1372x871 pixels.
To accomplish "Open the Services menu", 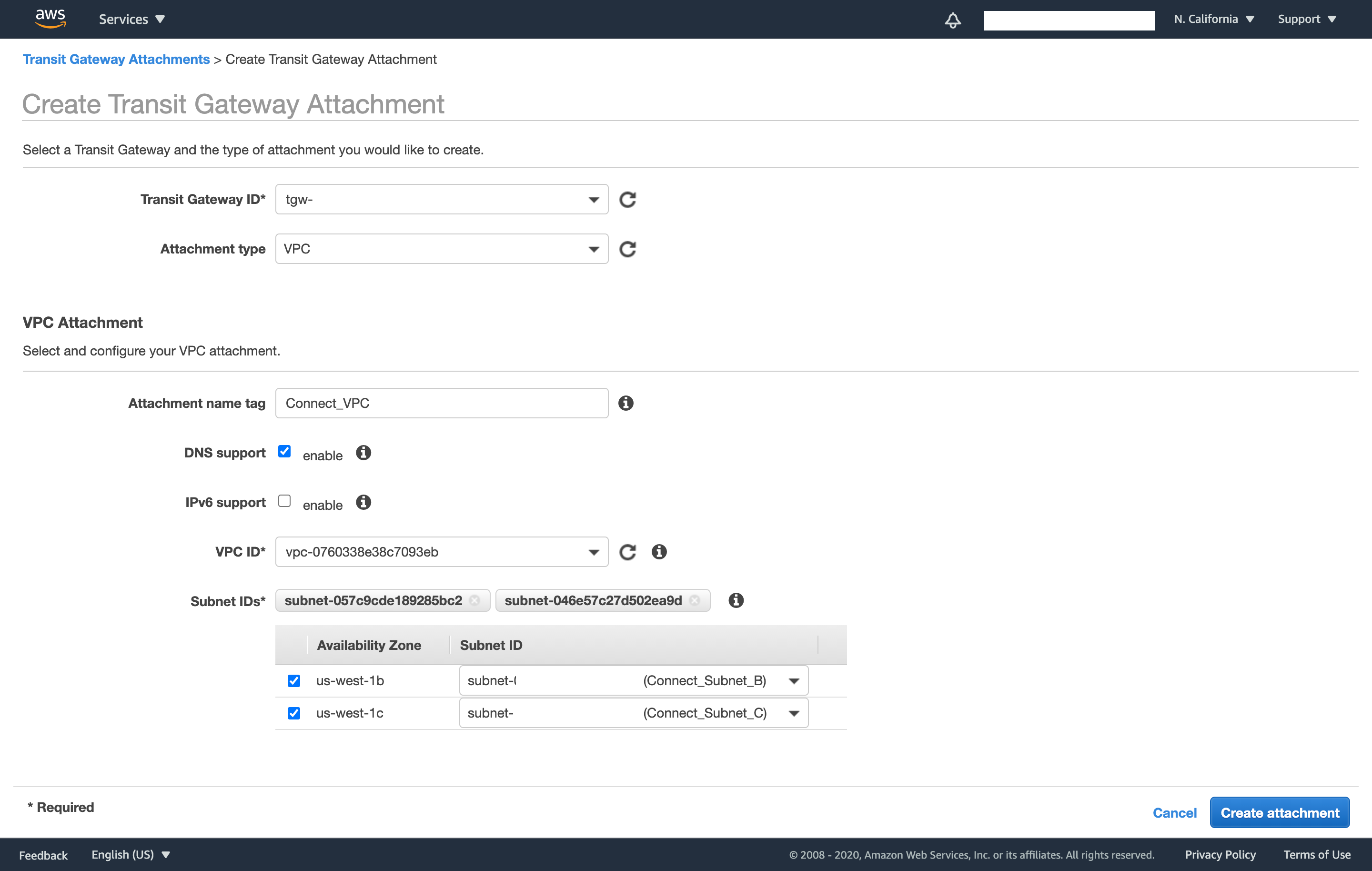I will tap(131, 19).
